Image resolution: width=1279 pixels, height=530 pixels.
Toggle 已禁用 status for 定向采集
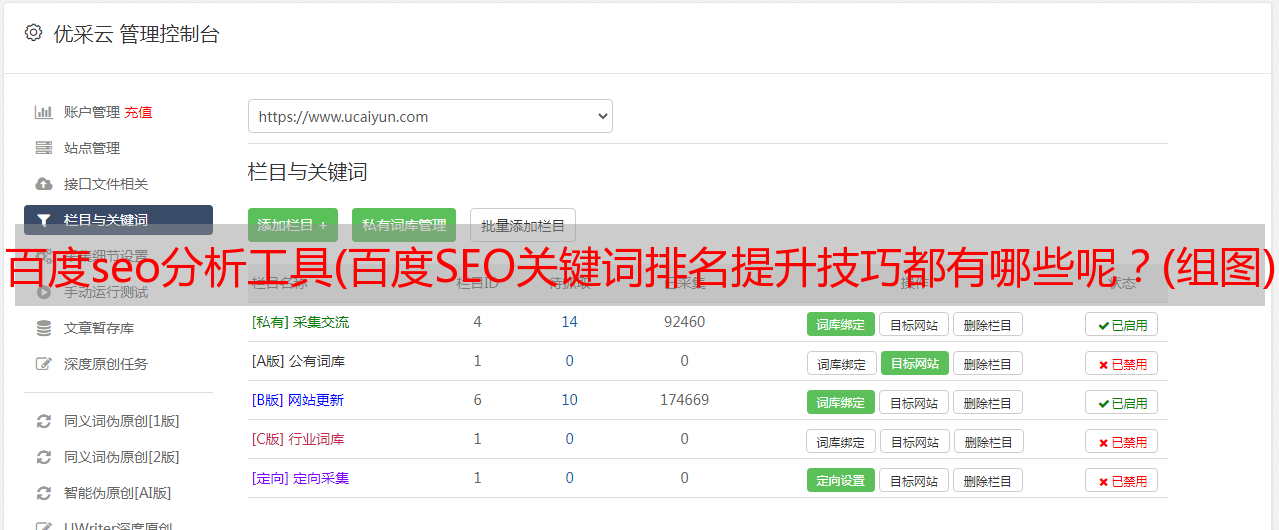pyautogui.click(x=1122, y=480)
